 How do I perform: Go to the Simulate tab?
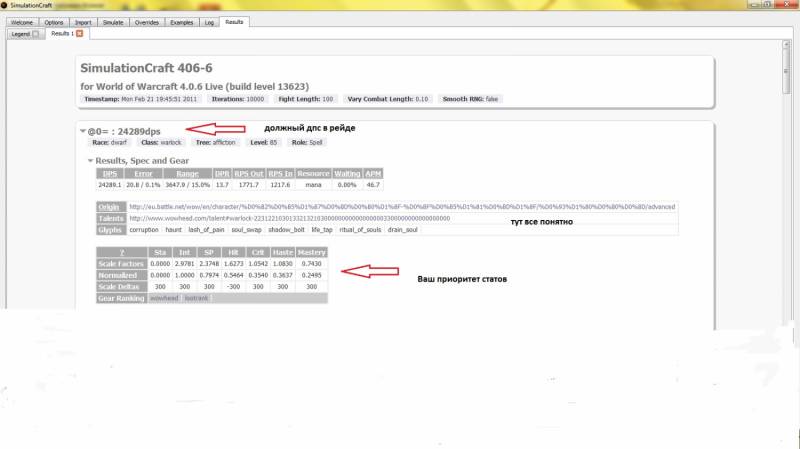tap(113, 22)
